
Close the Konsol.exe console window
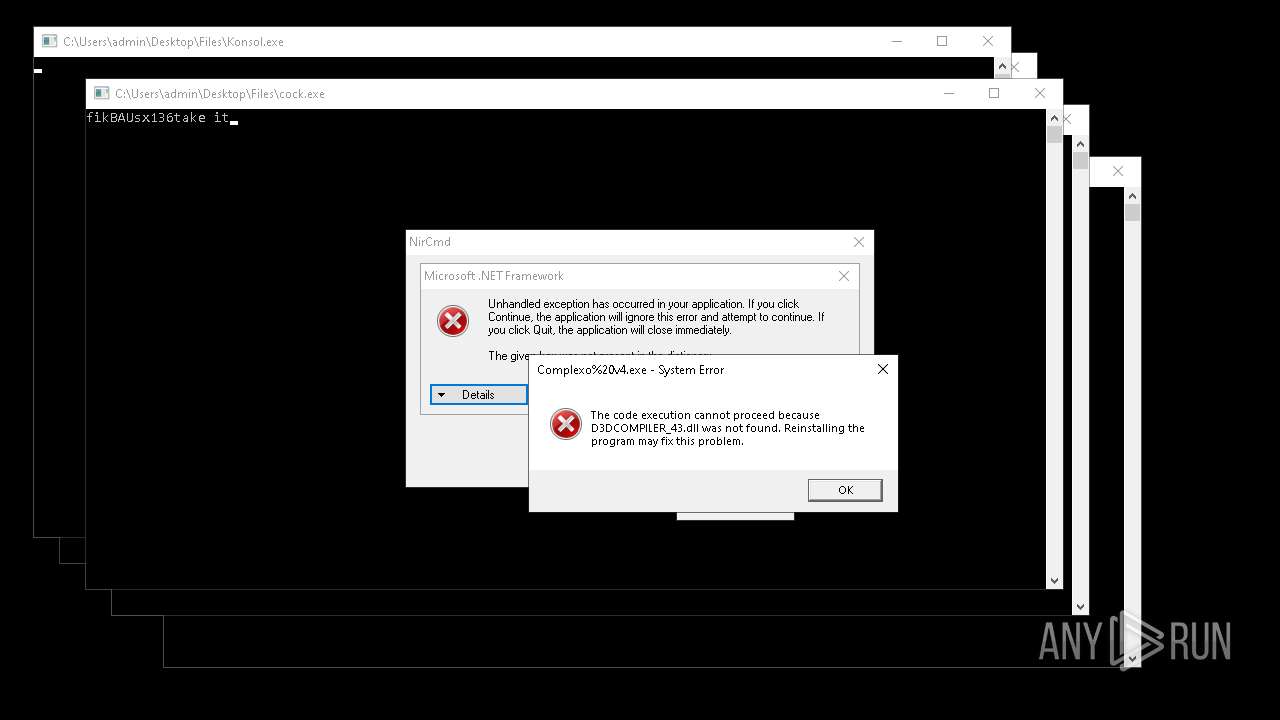click(988, 41)
